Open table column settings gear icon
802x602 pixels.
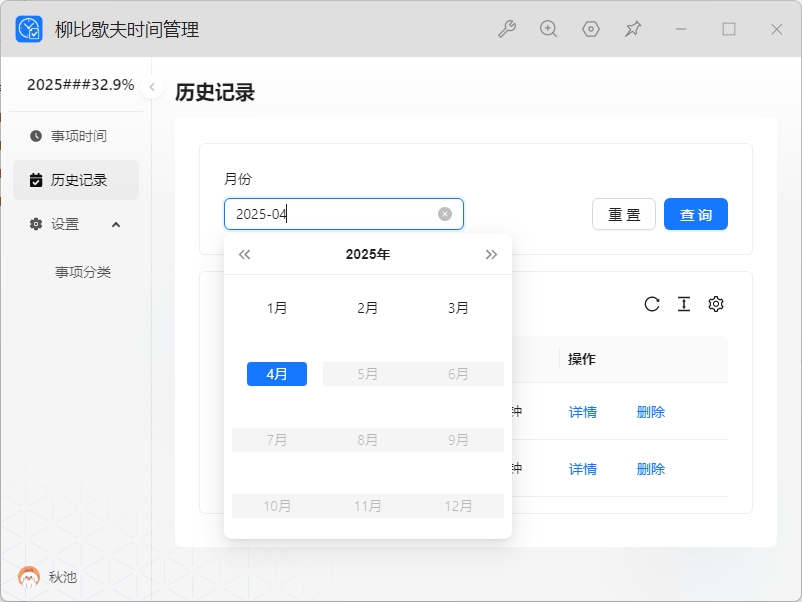tap(716, 304)
